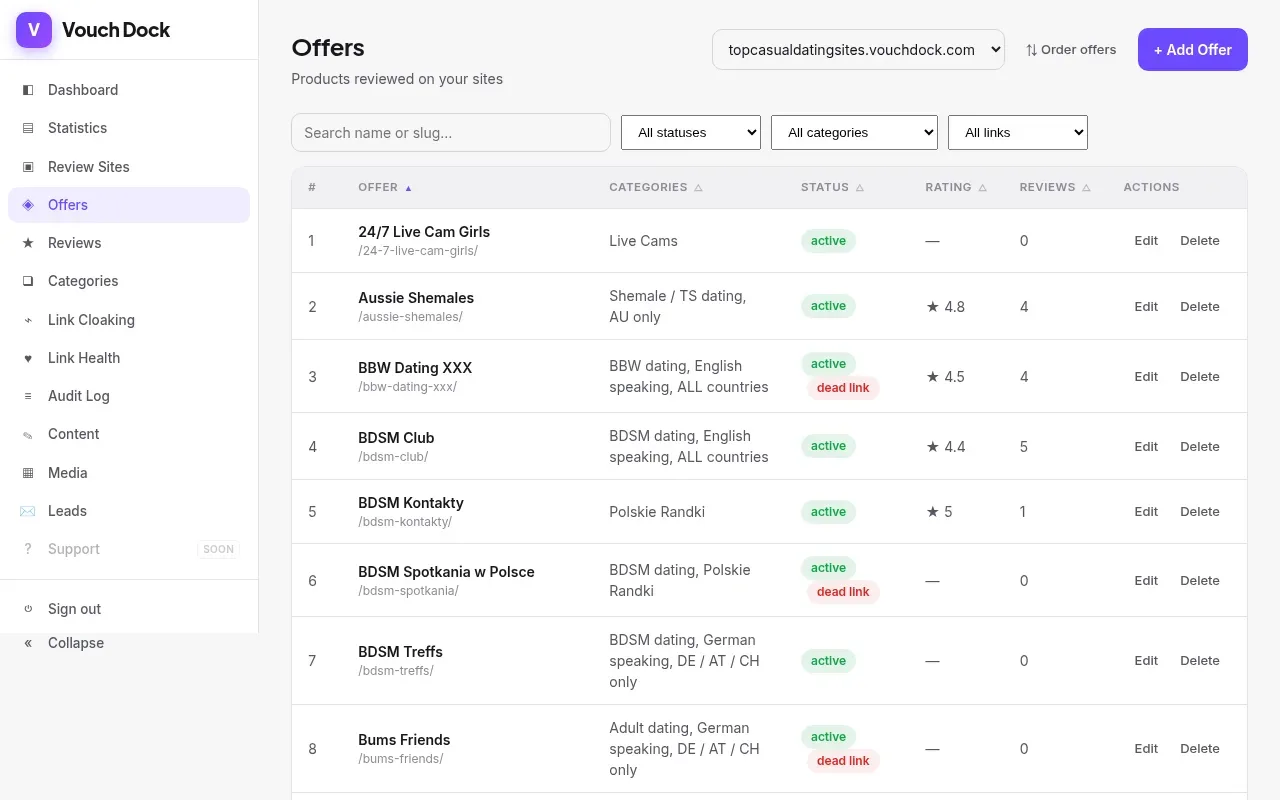Screen dimensions: 1280x800
Task: Click the search name or slug field
Action: pos(451,132)
